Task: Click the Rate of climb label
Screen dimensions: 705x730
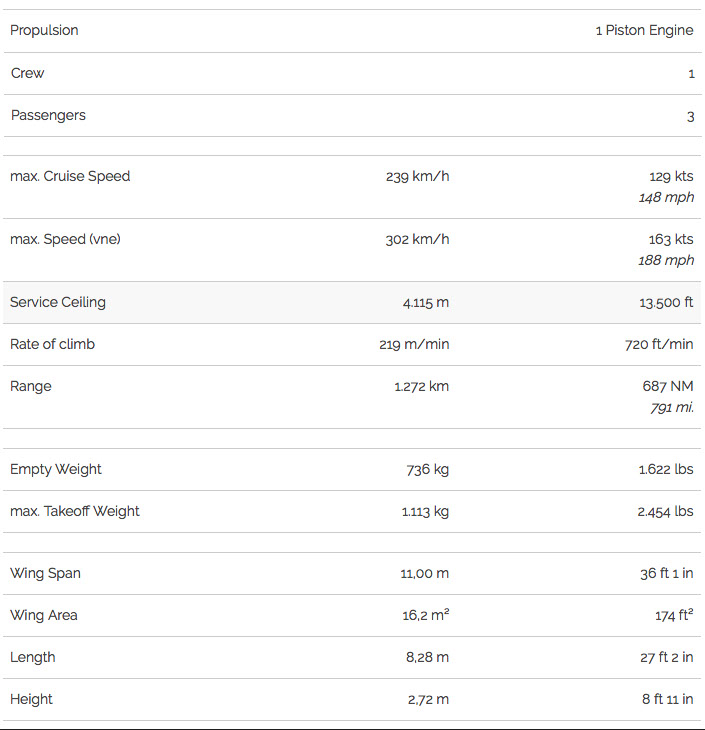Action: (x=52, y=344)
